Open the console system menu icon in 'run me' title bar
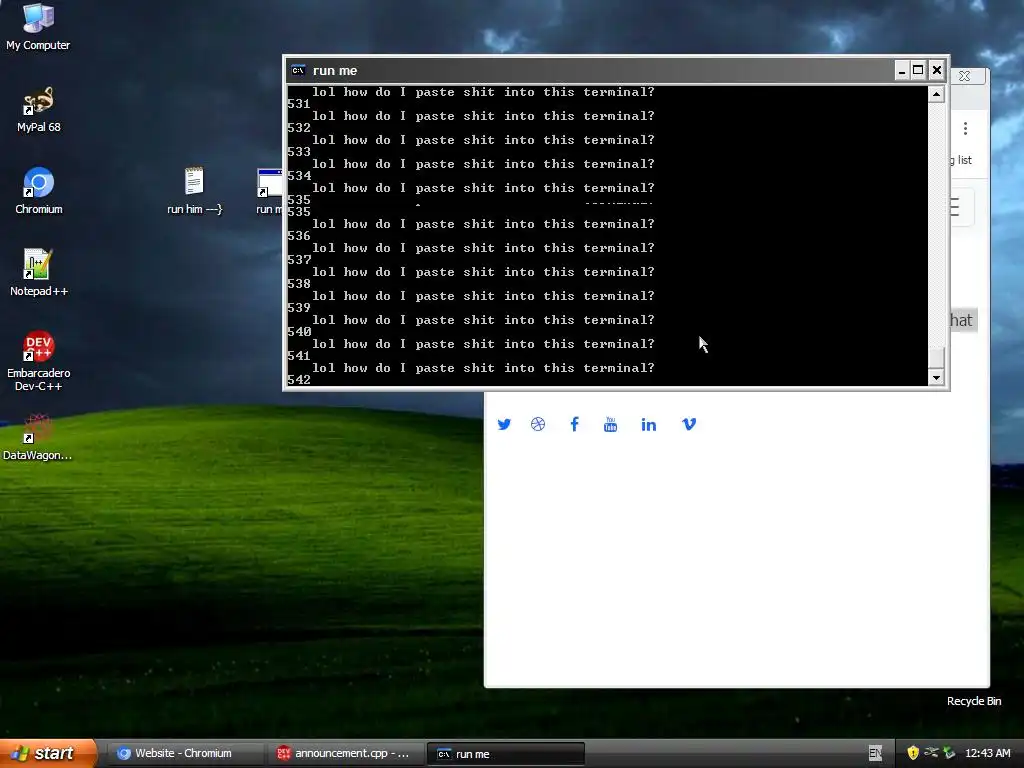The height and width of the screenshot is (768, 1024). pyautogui.click(x=298, y=71)
